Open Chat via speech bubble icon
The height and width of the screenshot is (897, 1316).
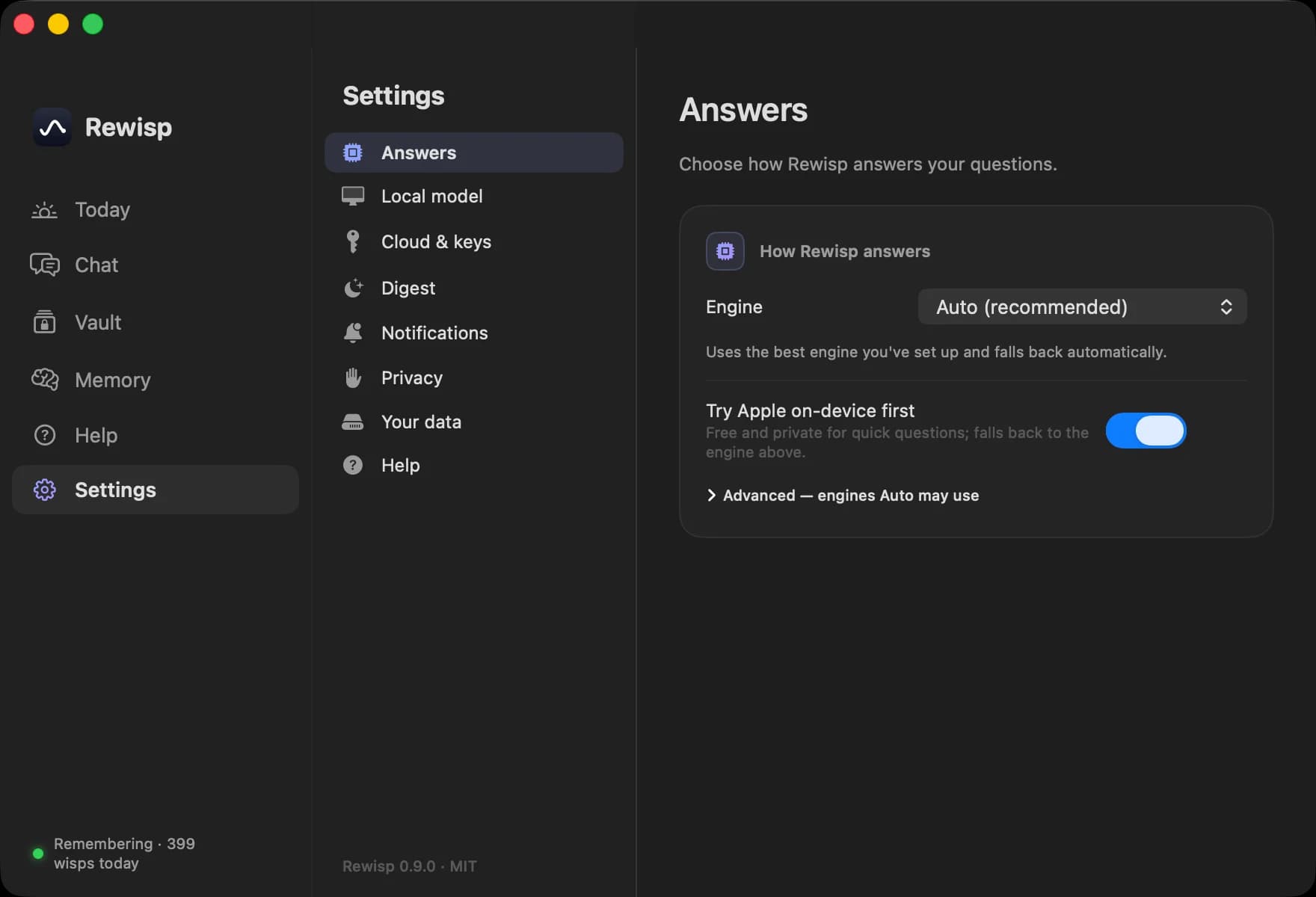44,265
